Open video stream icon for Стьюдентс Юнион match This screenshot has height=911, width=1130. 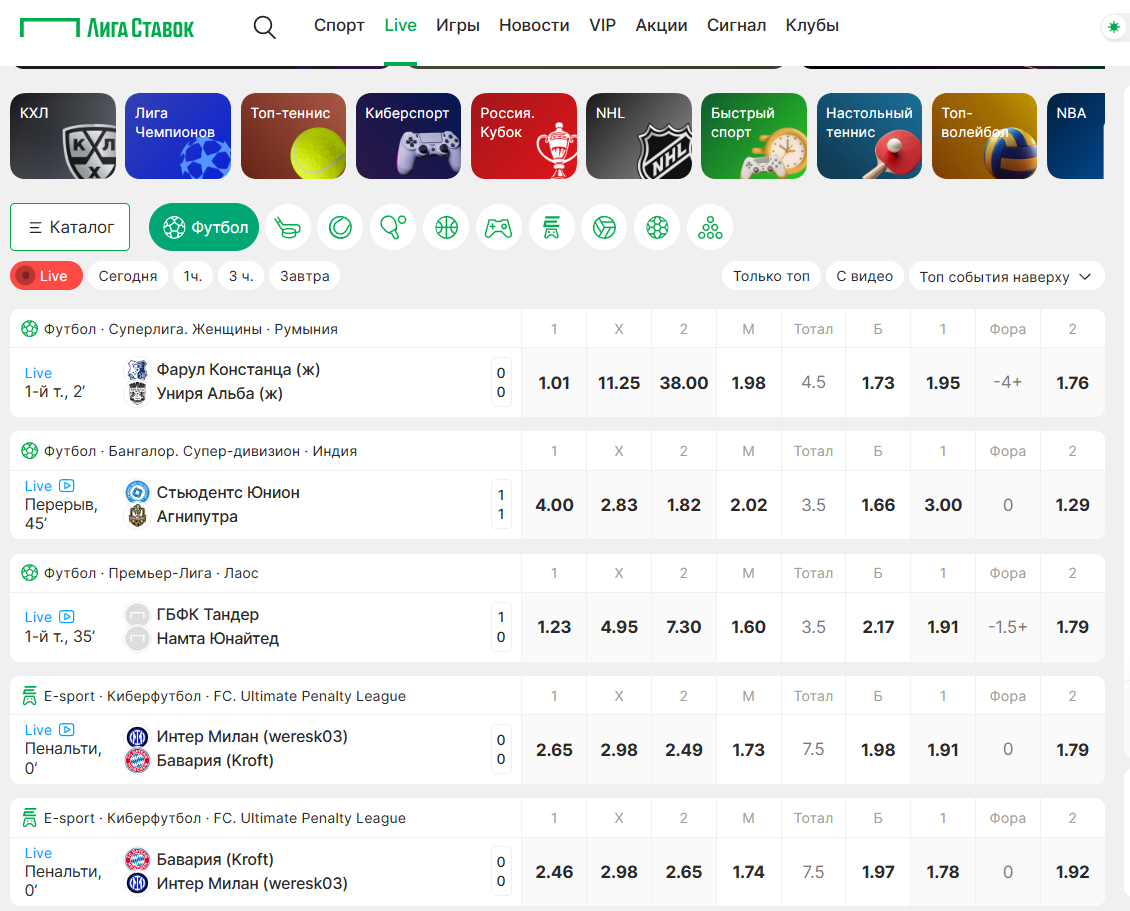67,486
